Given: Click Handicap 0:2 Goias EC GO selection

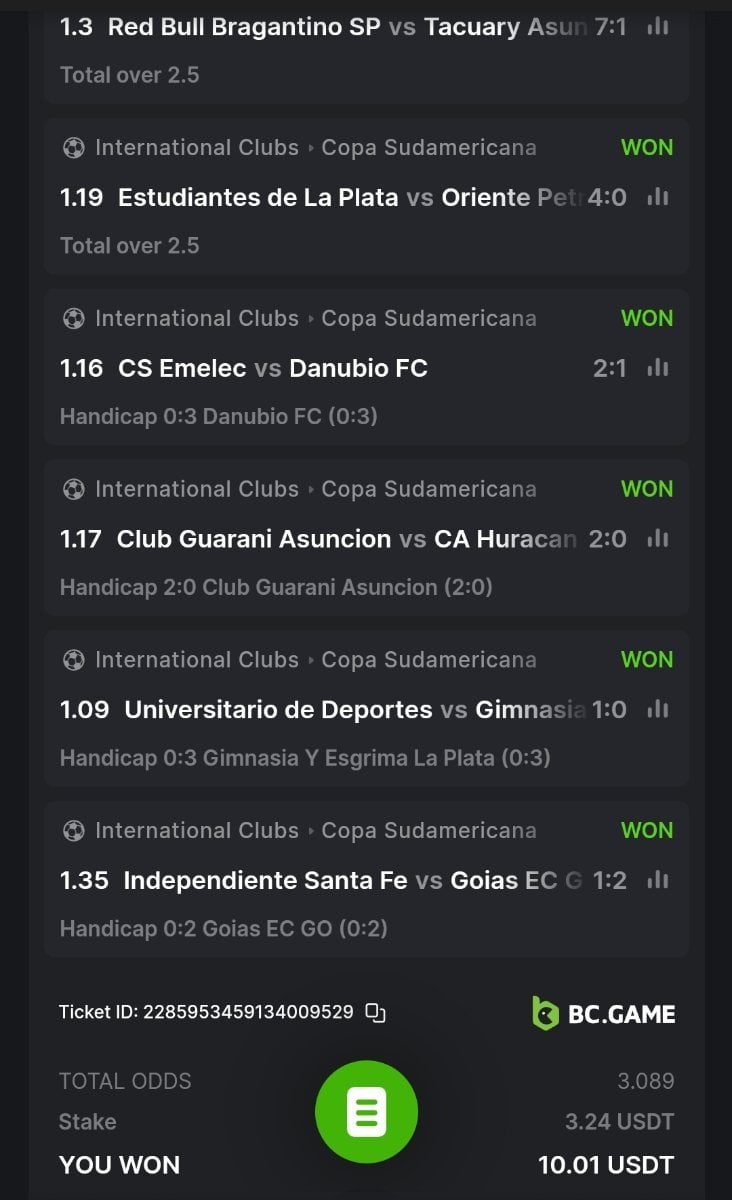Looking at the screenshot, I should [x=223, y=929].
